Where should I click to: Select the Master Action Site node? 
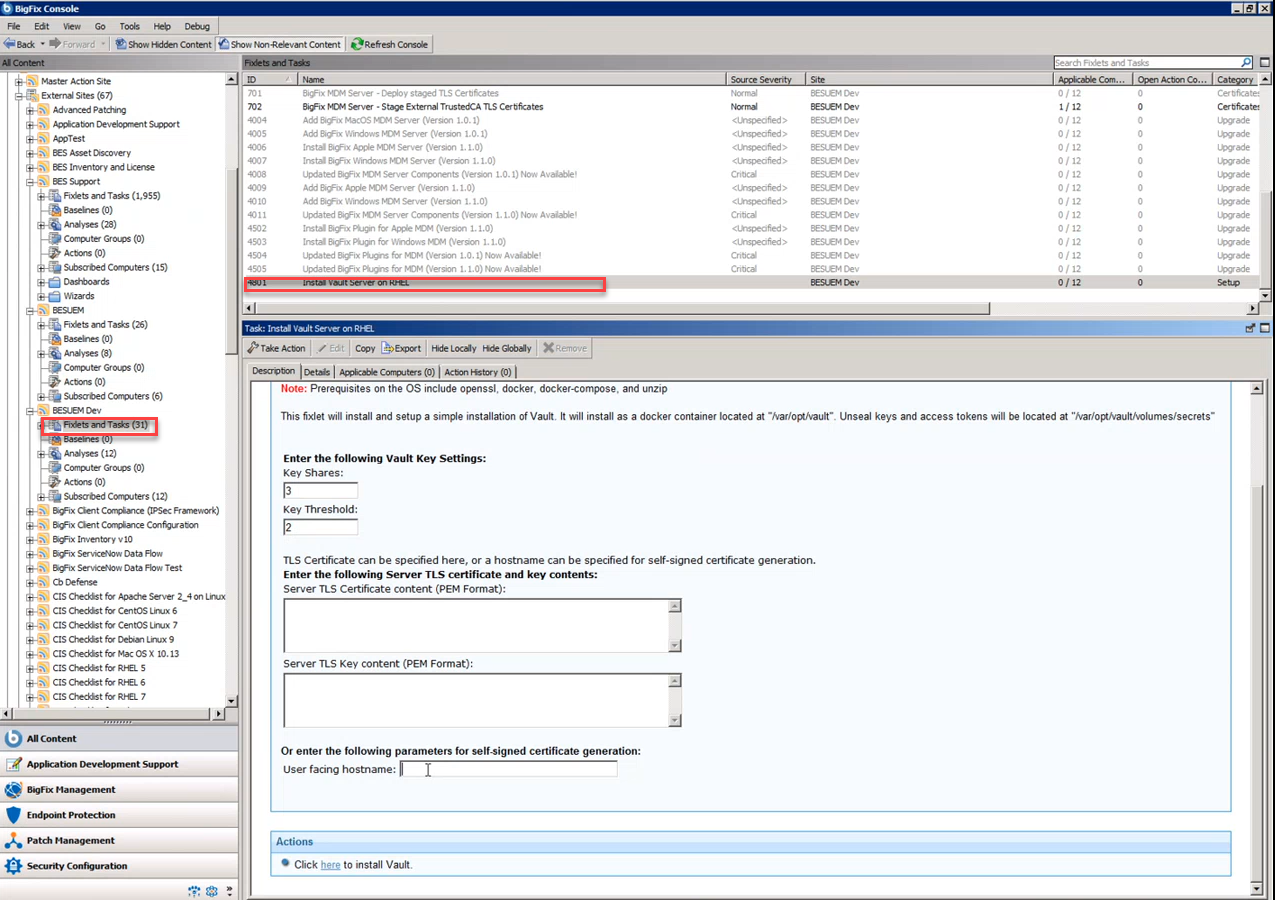pyautogui.click(x=76, y=81)
